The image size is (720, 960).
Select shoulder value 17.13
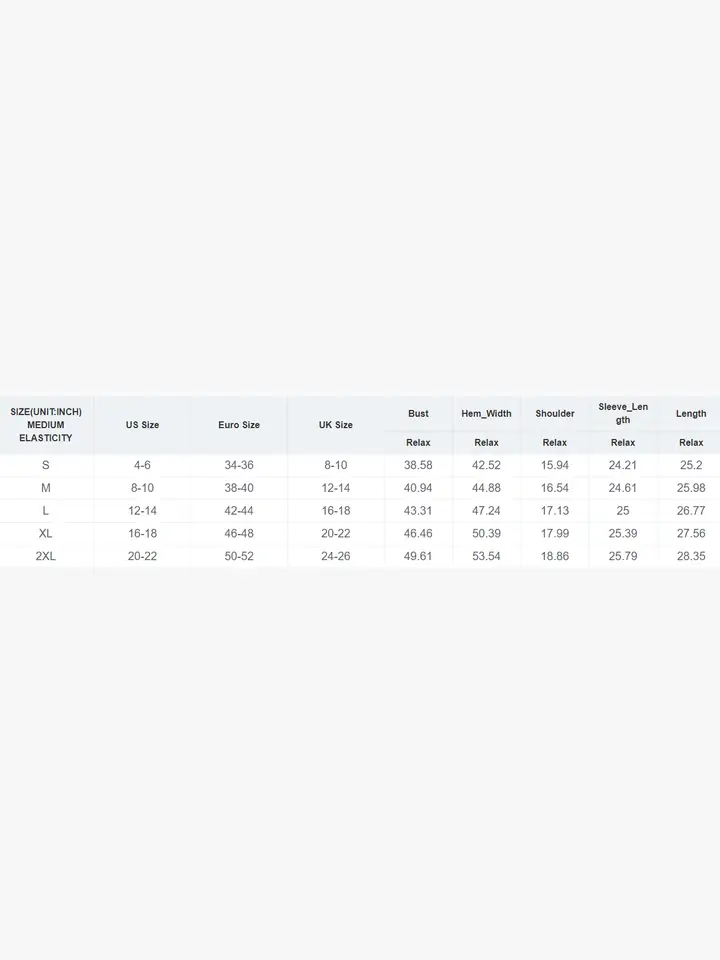[555, 511]
